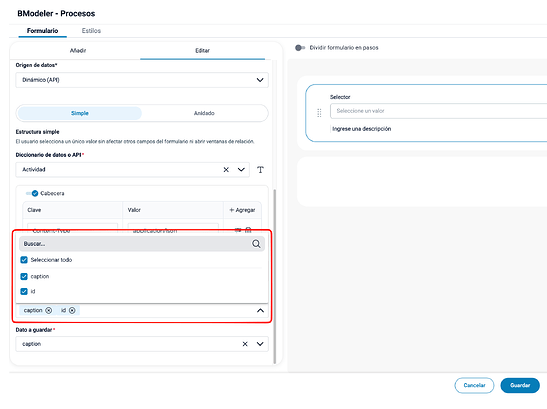547x409 pixels.
Task: Click the search magnifier icon in Buscar
Action: coord(256,244)
